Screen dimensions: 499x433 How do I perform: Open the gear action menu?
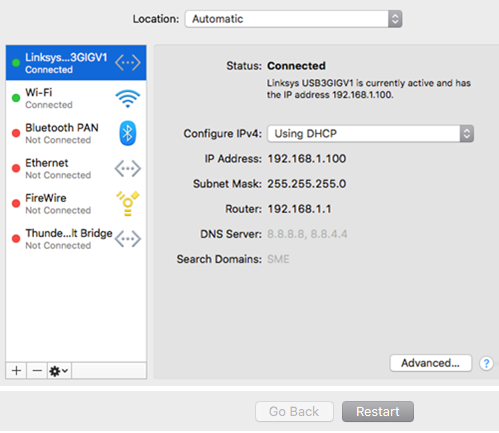pyautogui.click(x=59, y=371)
